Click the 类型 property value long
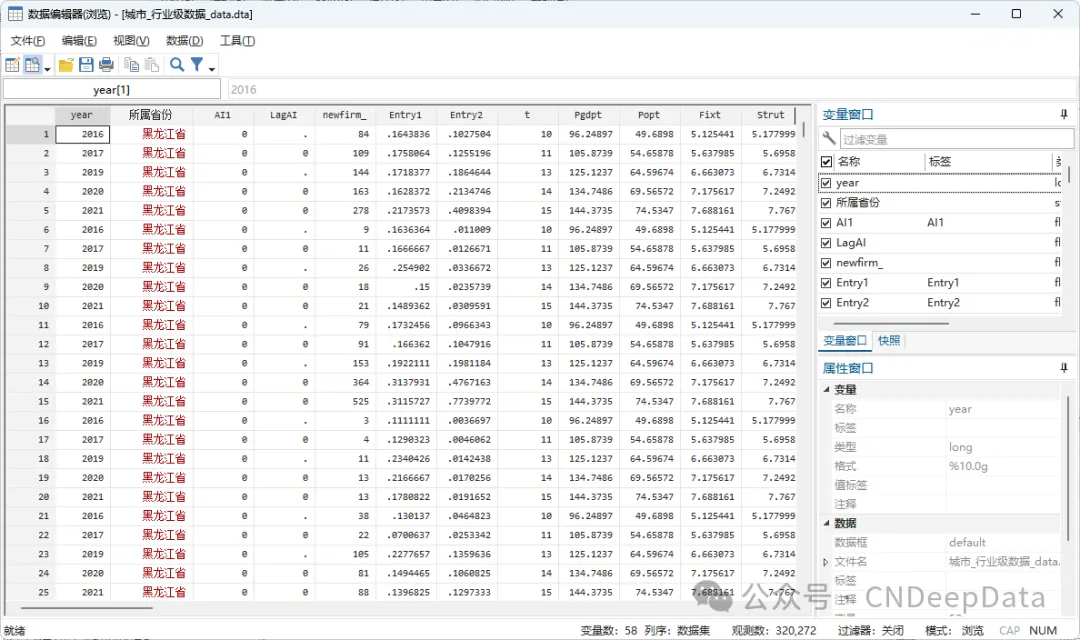 960,447
